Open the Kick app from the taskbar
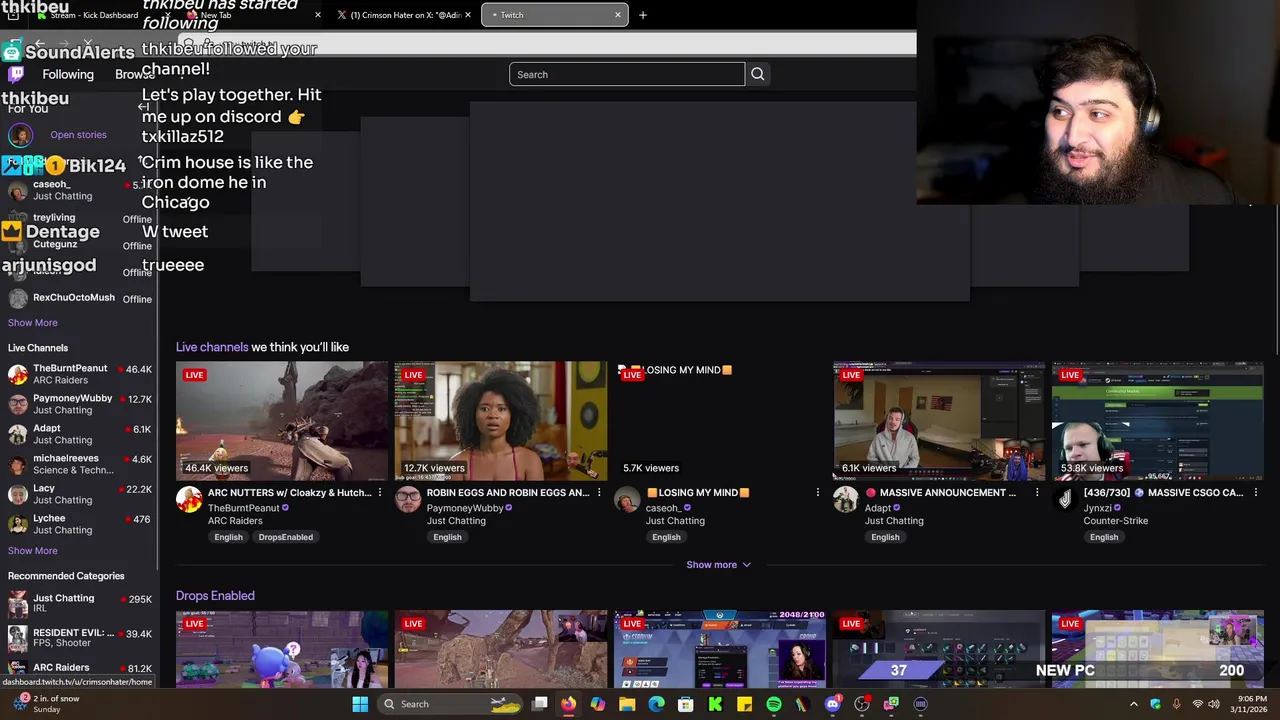Screen dimensions: 1280x720 pyautogui.click(x=715, y=704)
